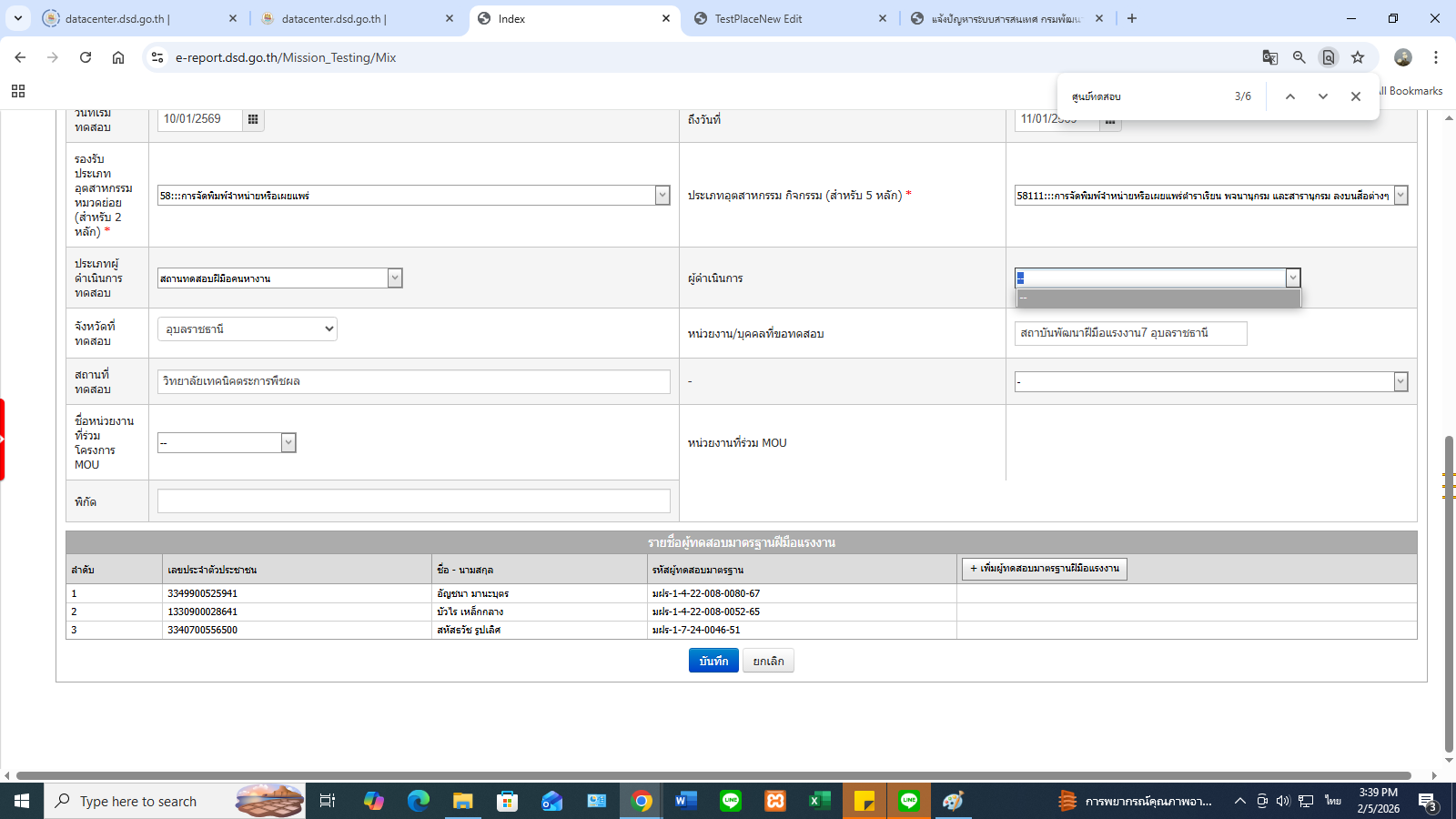Screen dimensions: 1456x819
Task: Reload the current page
Action: (86, 57)
